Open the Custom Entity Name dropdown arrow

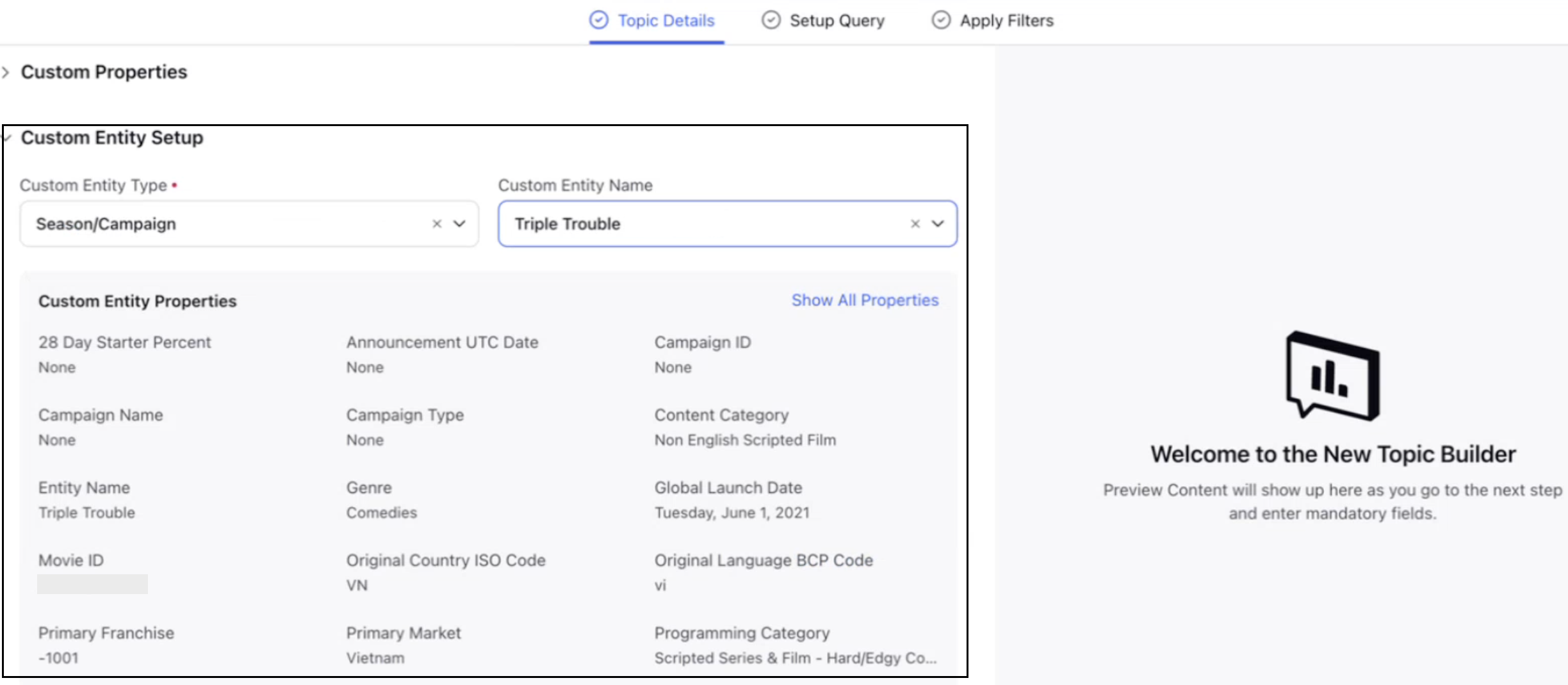tap(938, 224)
